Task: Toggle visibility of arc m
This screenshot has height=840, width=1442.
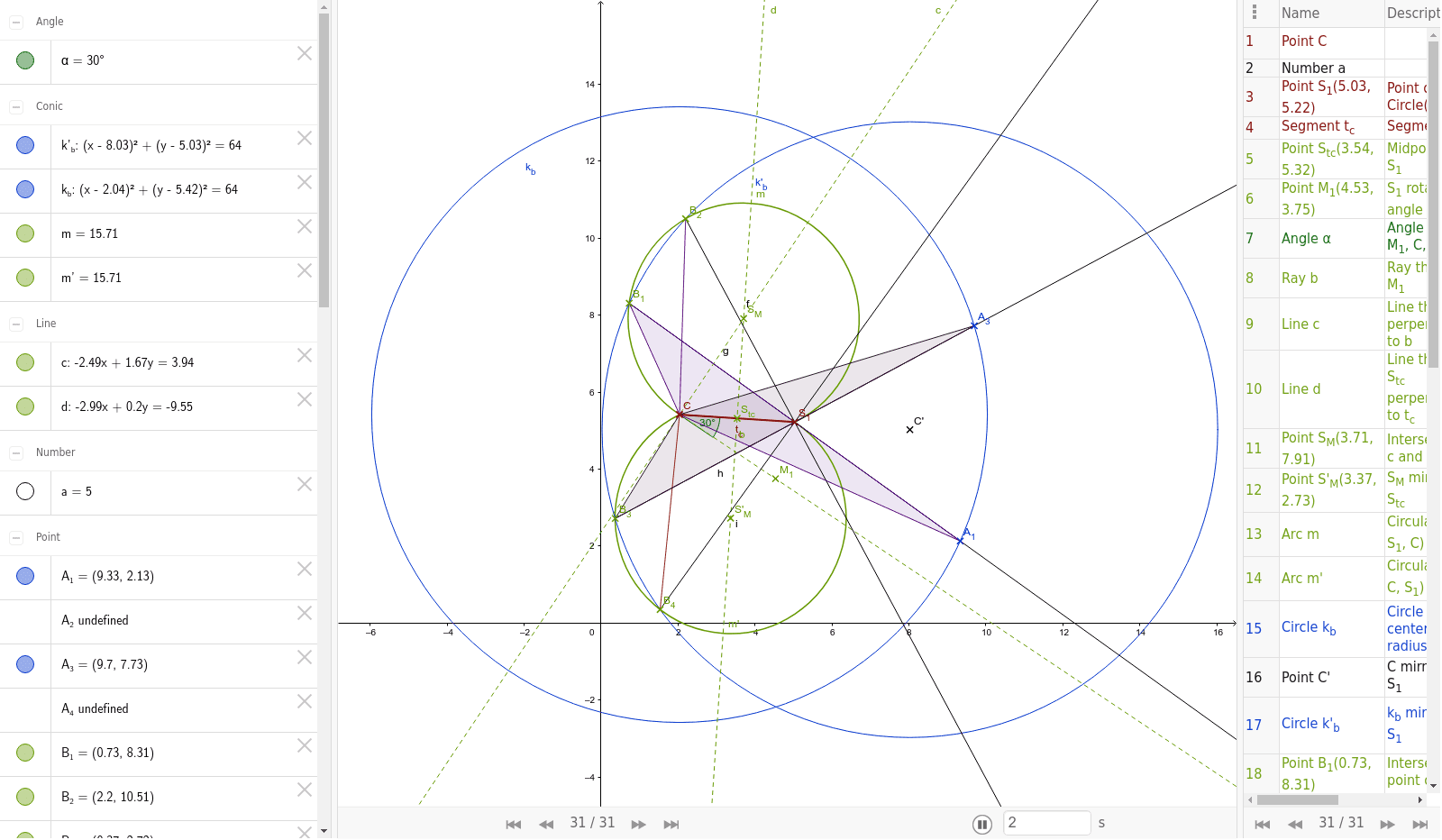Action: tap(25, 233)
